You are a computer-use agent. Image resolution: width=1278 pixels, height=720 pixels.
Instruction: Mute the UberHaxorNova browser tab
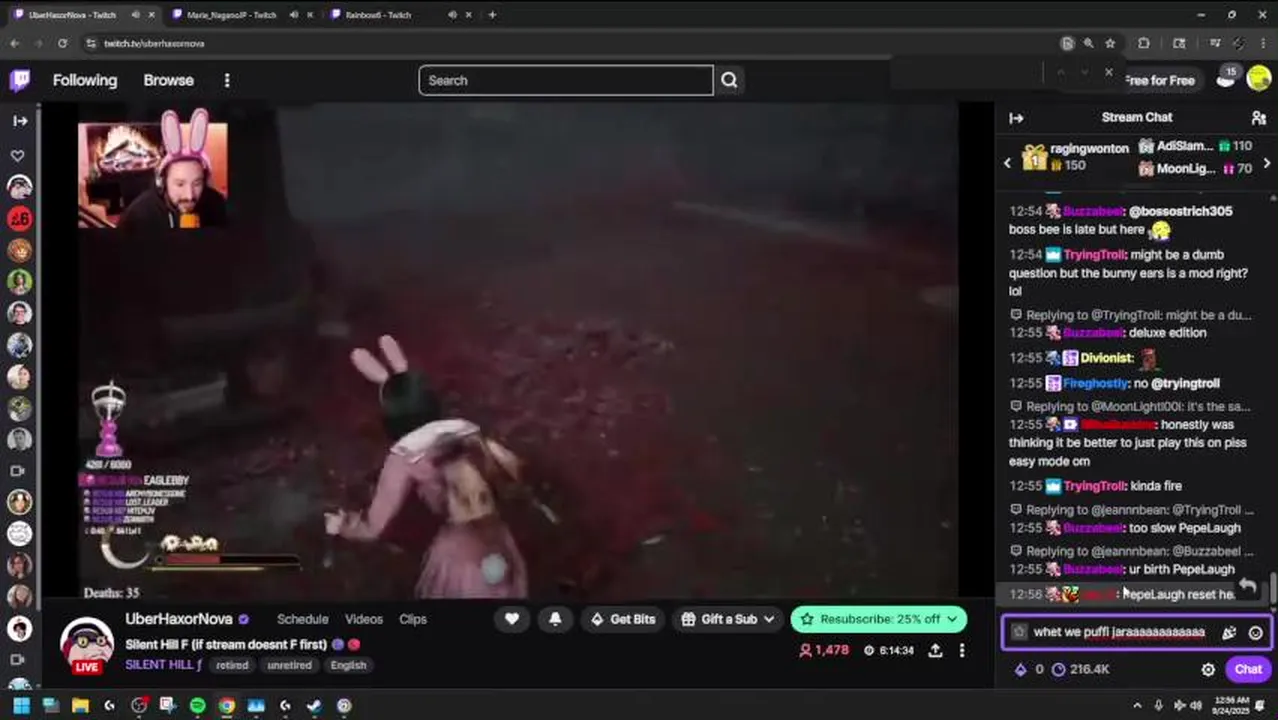click(133, 15)
